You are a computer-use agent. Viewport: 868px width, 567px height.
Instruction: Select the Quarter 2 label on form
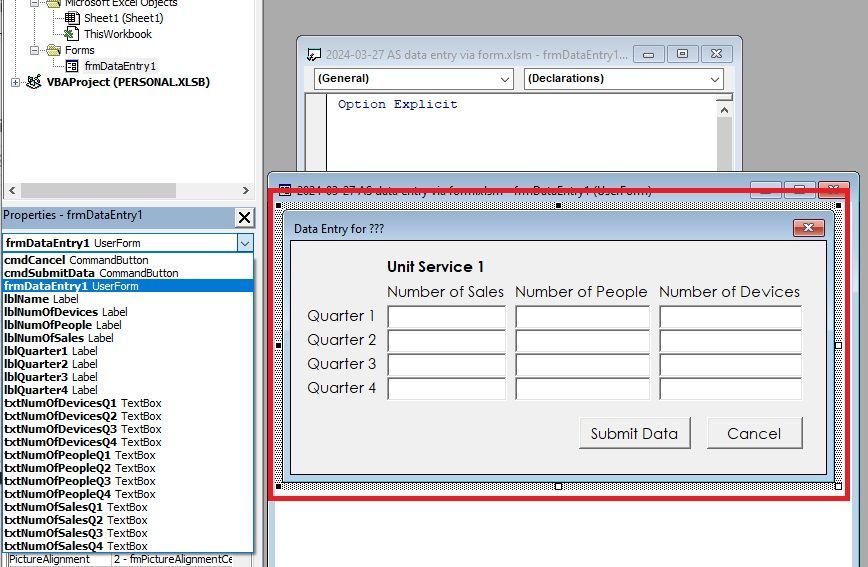pos(342,340)
